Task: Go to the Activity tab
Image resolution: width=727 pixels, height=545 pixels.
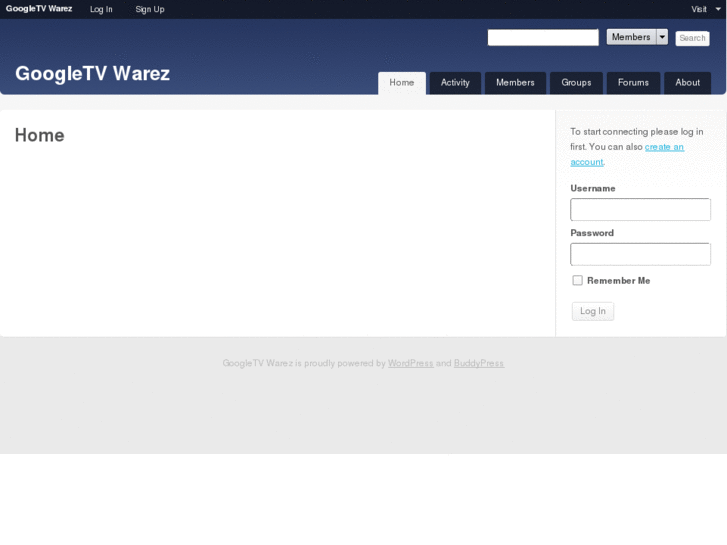Action: pos(455,83)
